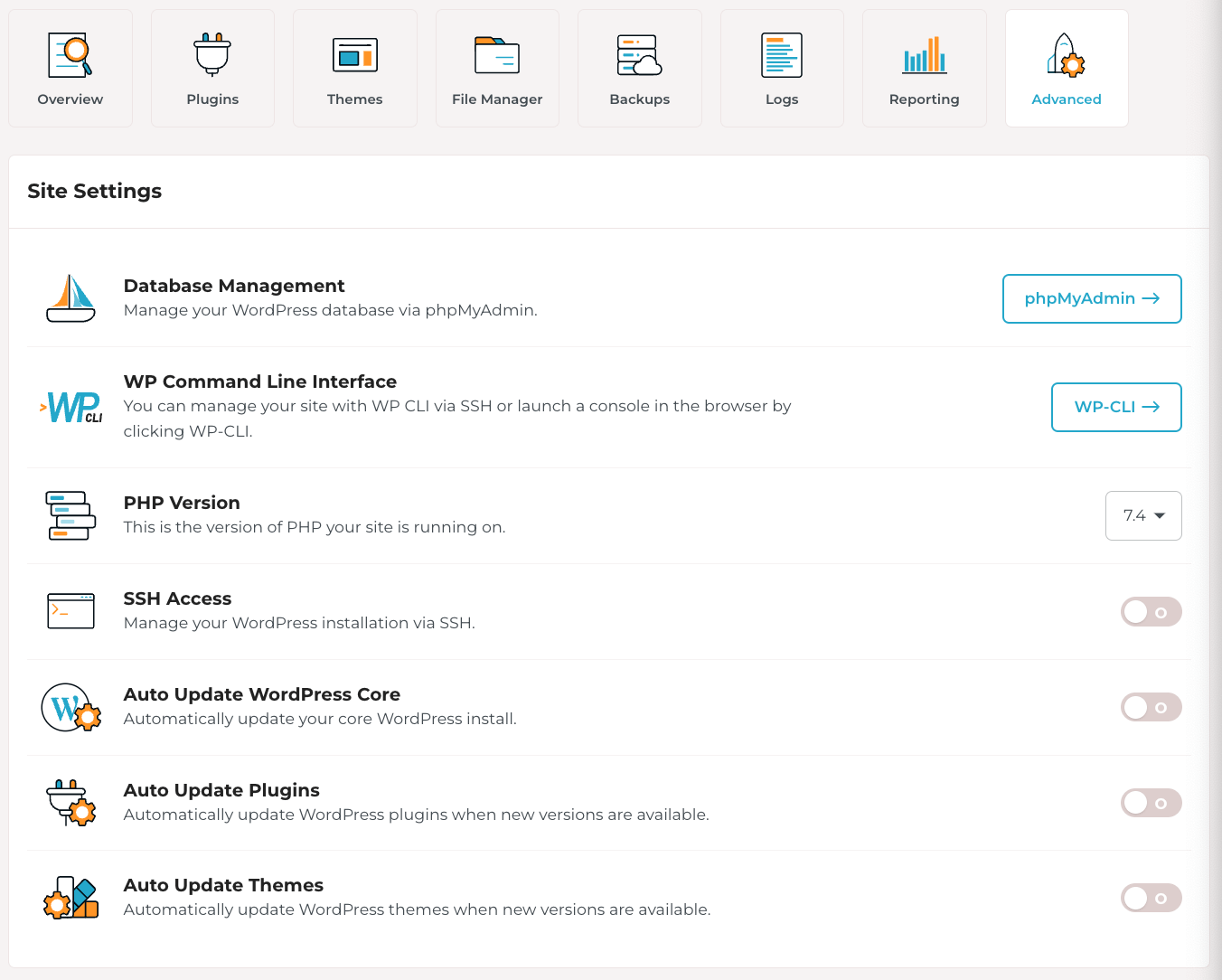This screenshot has width=1222, height=980.
Task: Open the WP-CLI console button
Action: [x=1116, y=407]
